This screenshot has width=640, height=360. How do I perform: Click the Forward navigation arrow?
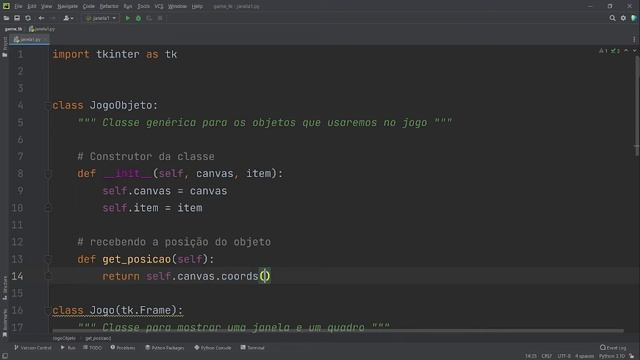point(53,18)
